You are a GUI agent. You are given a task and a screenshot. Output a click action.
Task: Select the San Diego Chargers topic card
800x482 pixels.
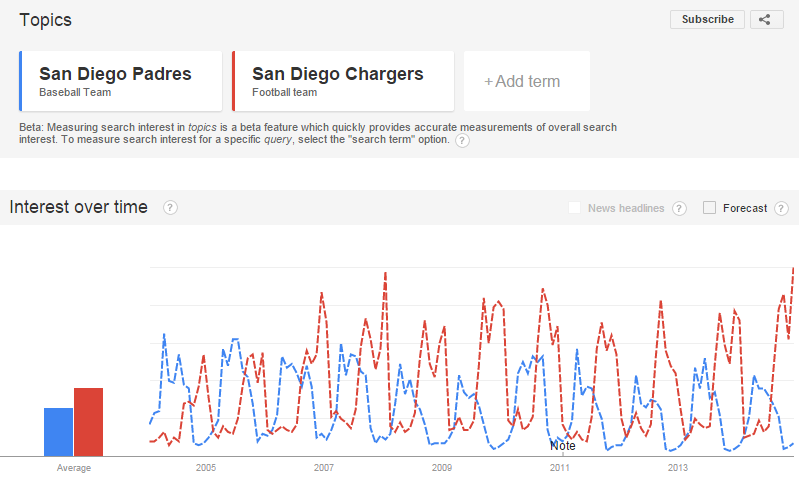click(342, 81)
